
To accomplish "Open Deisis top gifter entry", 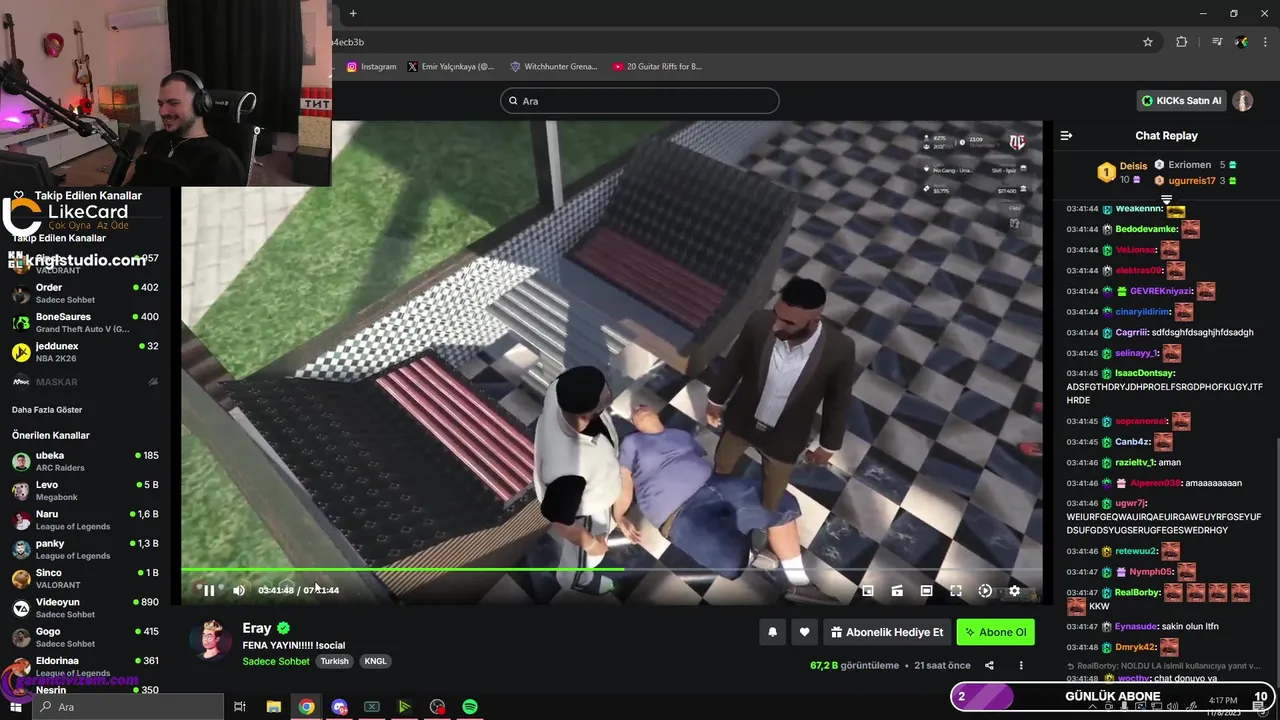I will coord(1123,173).
